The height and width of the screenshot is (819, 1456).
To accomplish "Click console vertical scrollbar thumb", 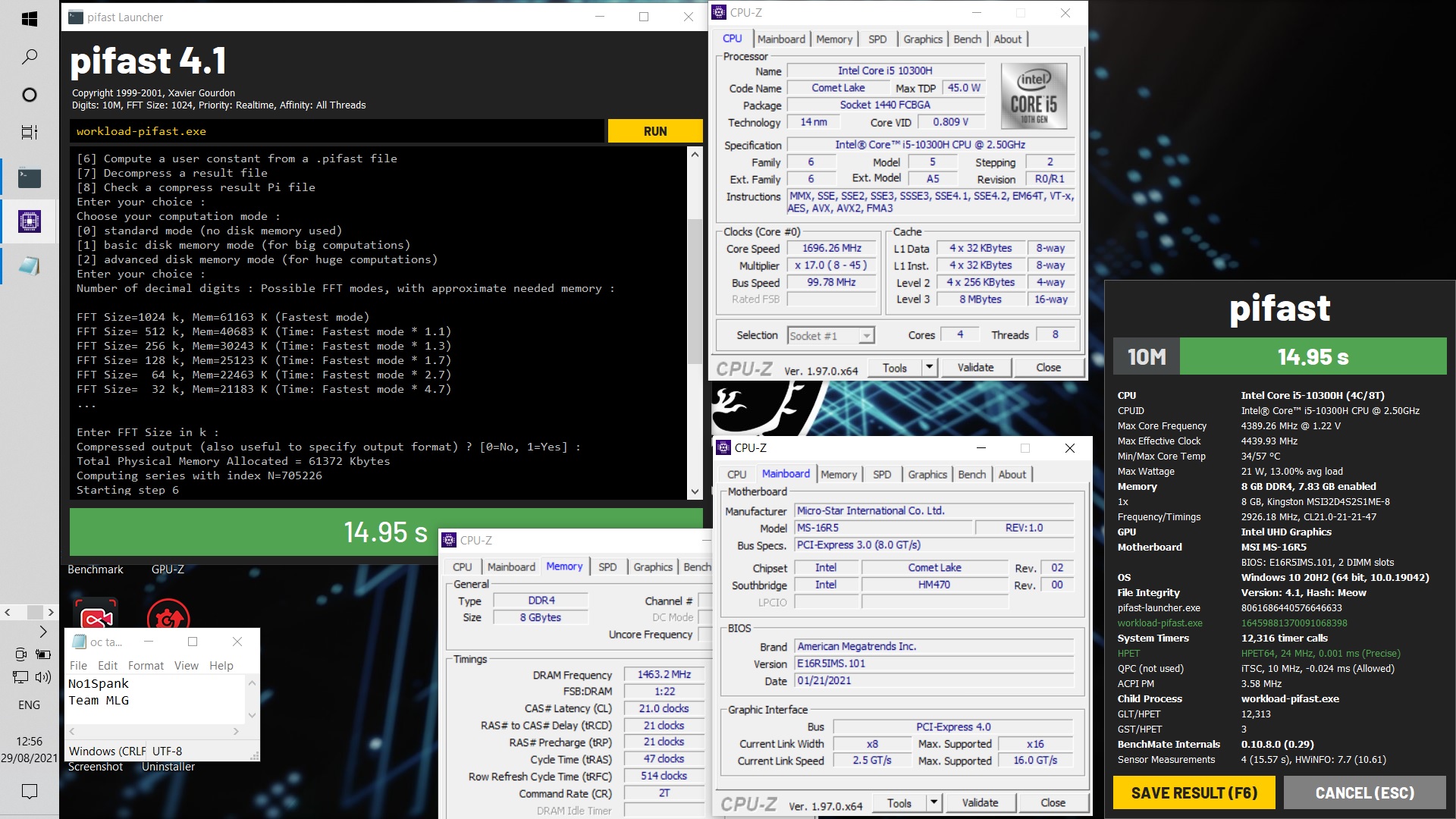I will [x=695, y=290].
